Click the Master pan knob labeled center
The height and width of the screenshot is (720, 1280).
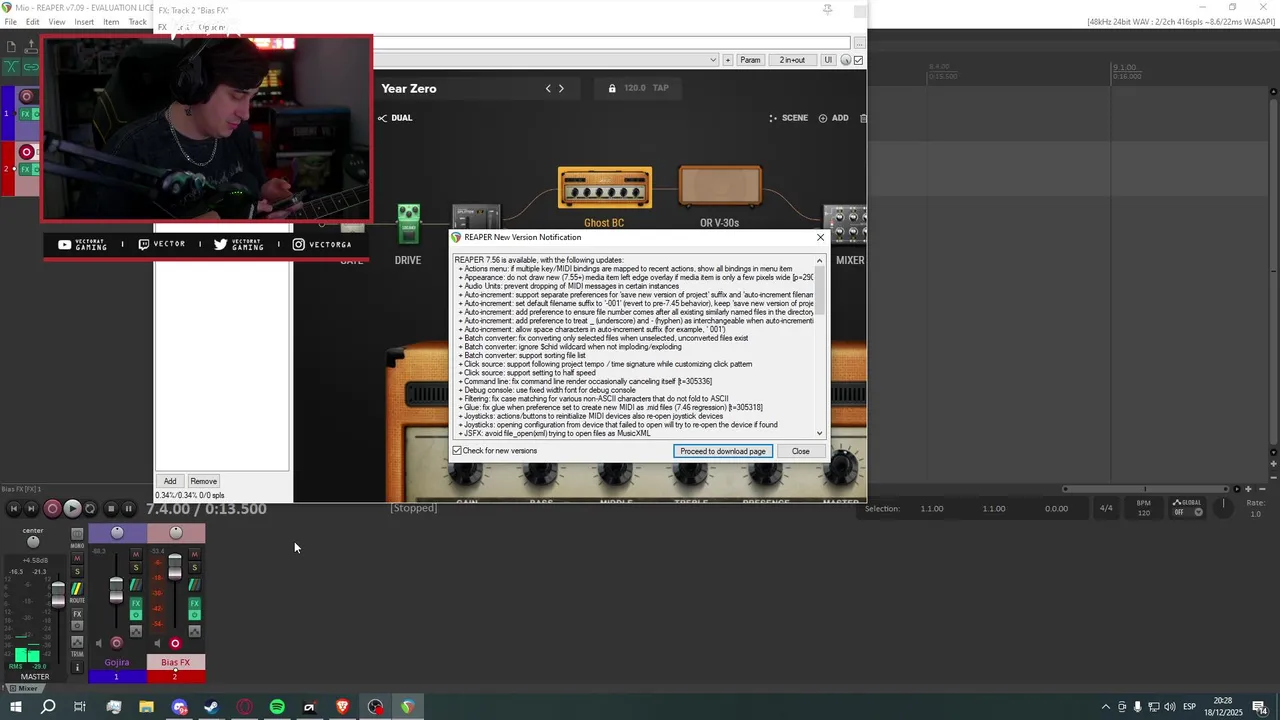33,542
